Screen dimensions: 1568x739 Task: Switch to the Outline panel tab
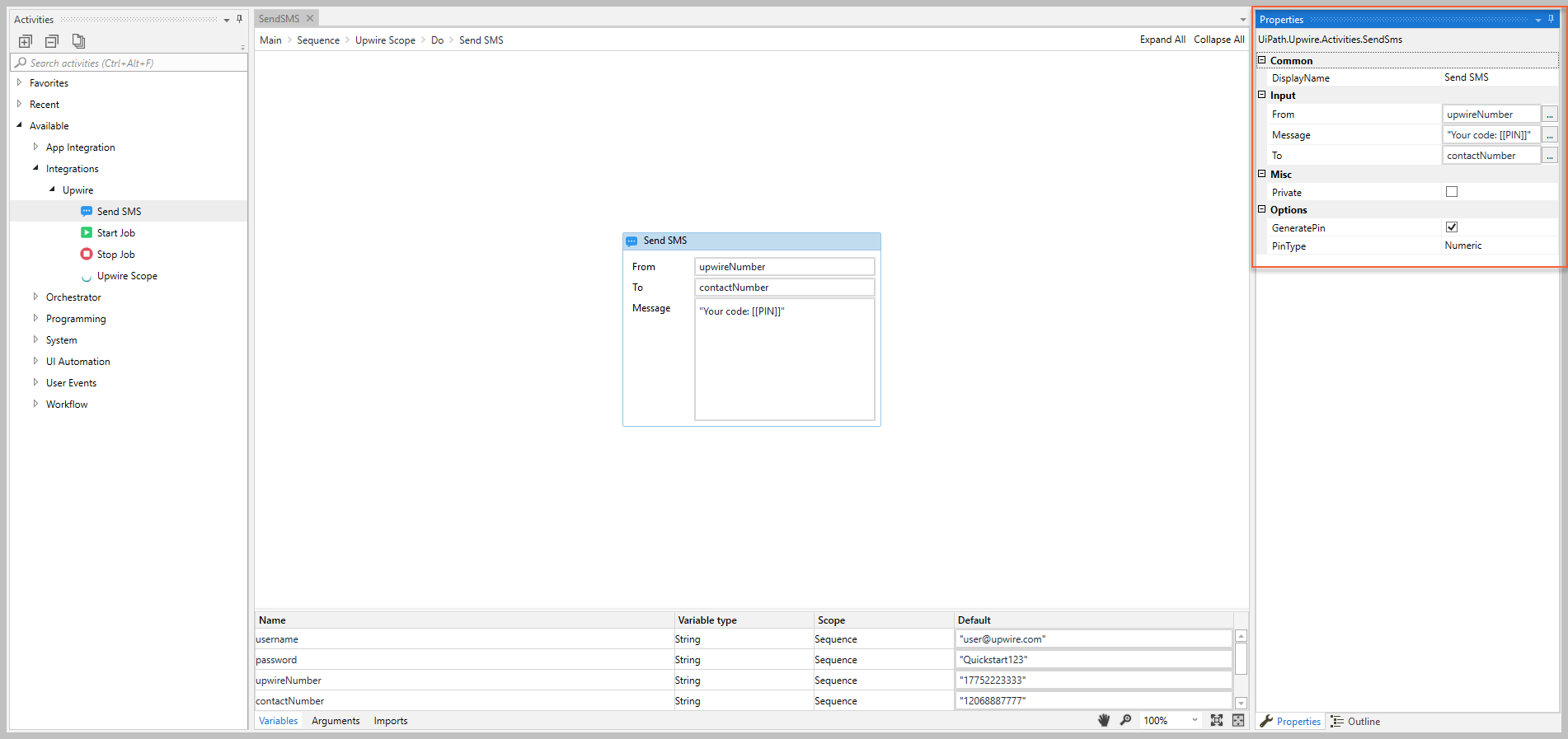point(1354,721)
